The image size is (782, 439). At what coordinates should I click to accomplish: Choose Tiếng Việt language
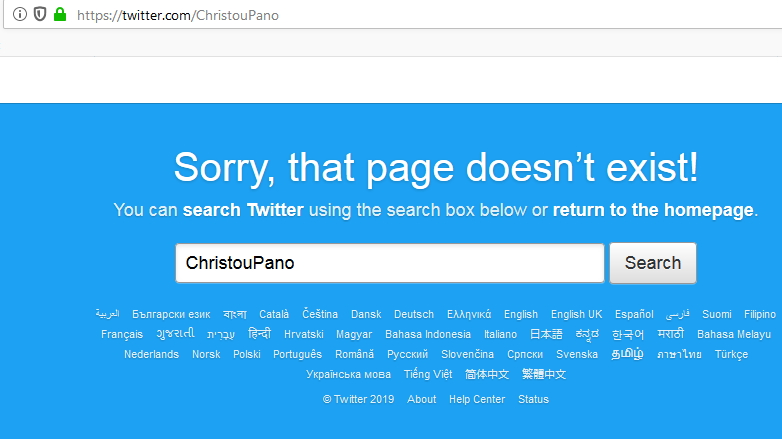tap(428, 374)
